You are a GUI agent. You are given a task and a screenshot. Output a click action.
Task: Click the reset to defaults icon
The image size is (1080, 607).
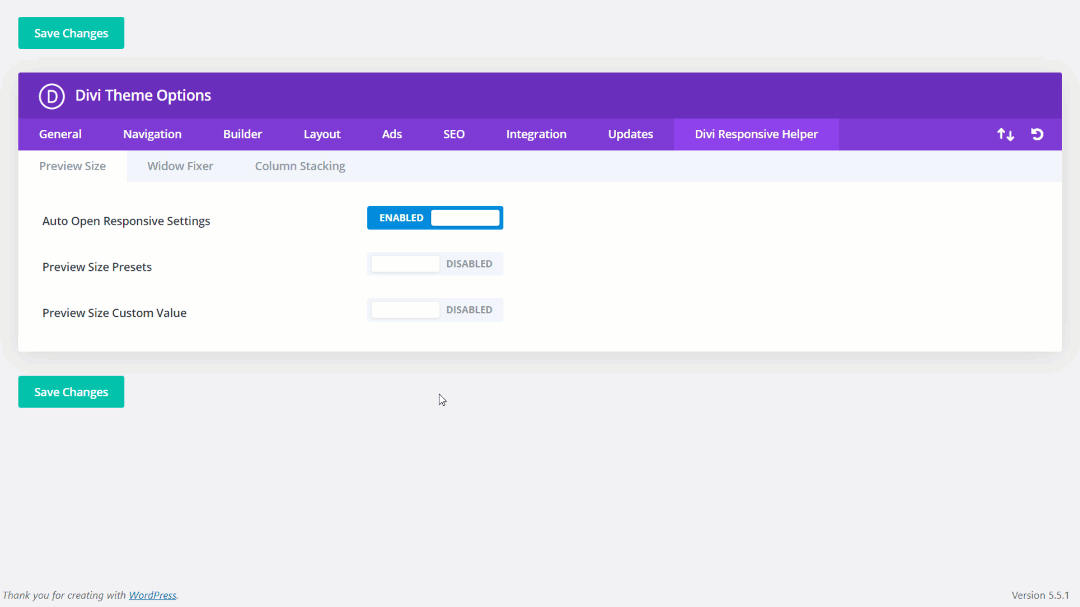[x=1037, y=134]
